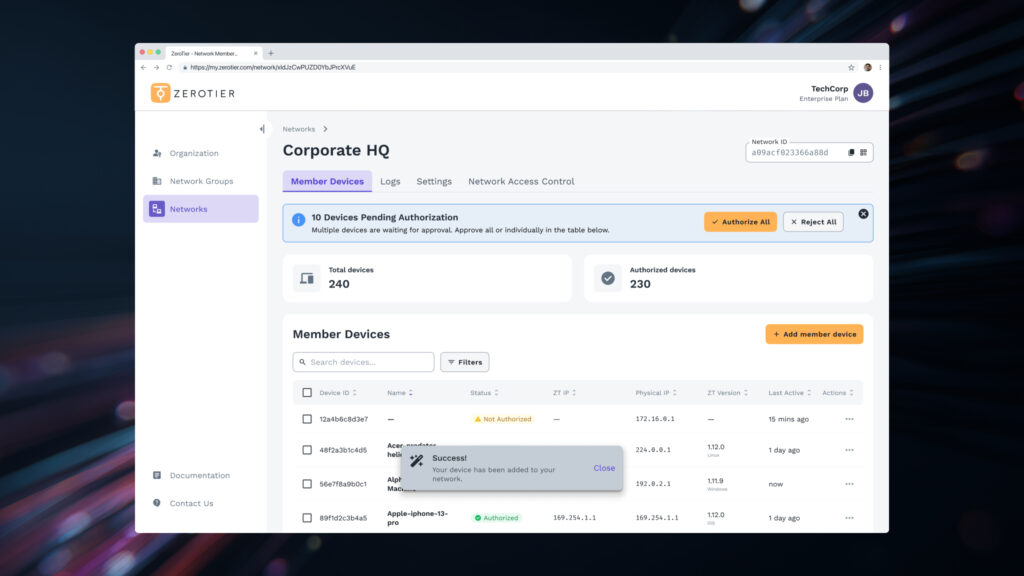This screenshot has height=576, width=1024.
Task: Click the QR code icon beside Network ID
Action: pos(864,152)
